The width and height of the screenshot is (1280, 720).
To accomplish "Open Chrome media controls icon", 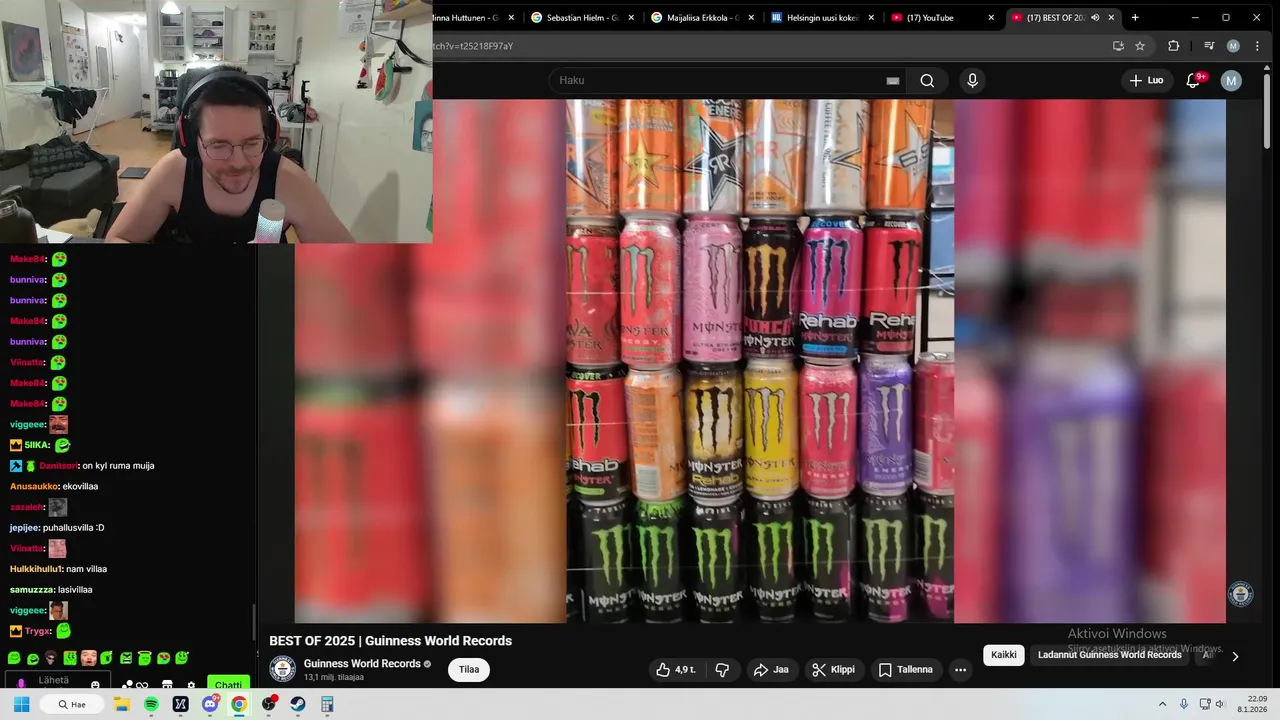I will coord(1209,46).
